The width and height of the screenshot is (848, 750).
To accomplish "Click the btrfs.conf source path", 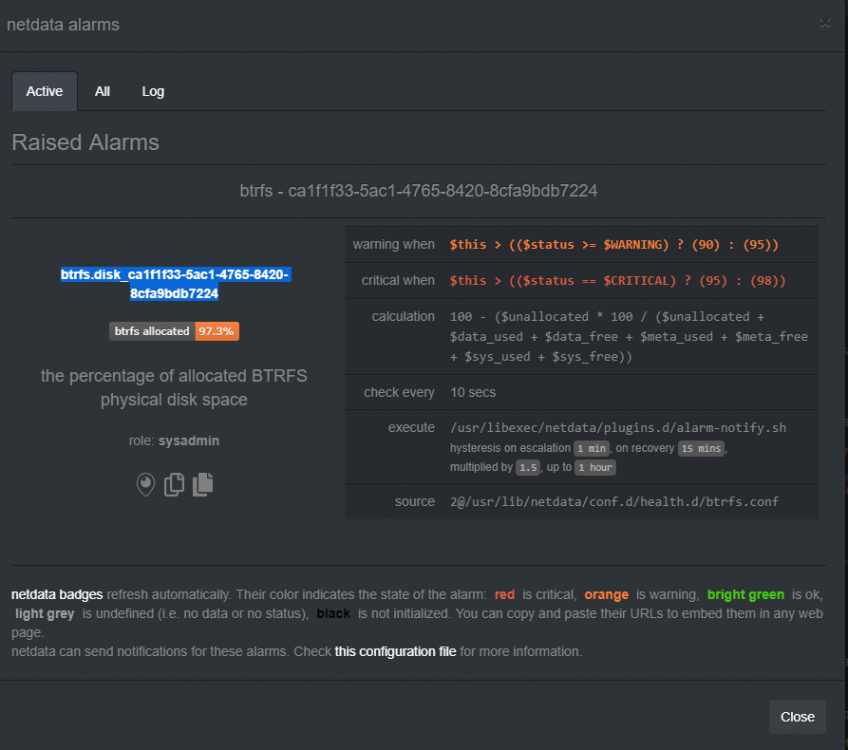I will pyautogui.click(x=614, y=502).
